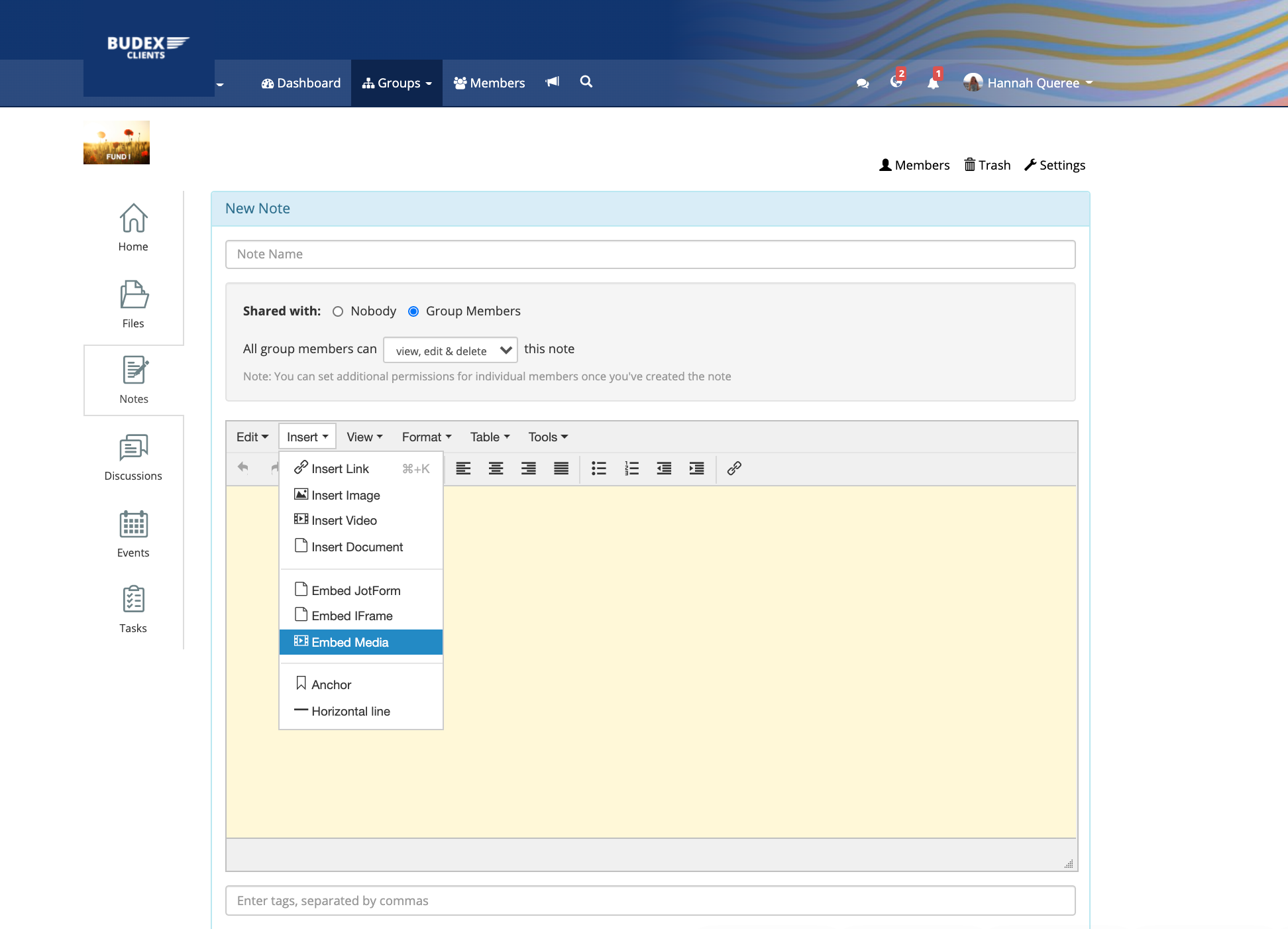Expand the Groups navigation dropdown
This screenshot has height=929, width=1288.
[397, 83]
